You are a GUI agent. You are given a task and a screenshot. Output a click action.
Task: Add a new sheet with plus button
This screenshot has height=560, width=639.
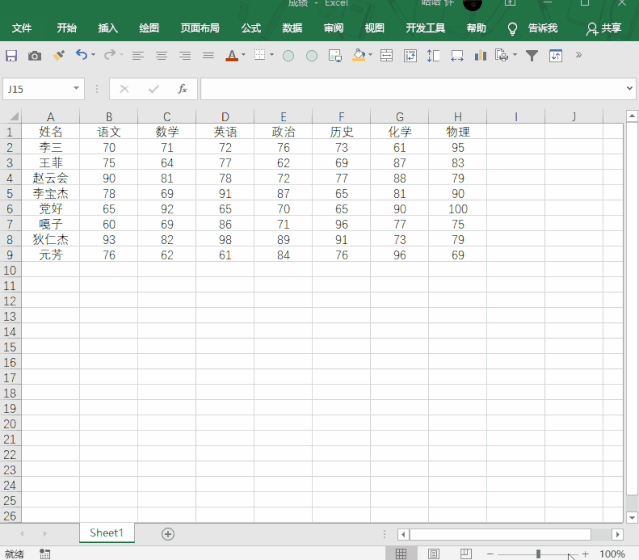coord(168,534)
